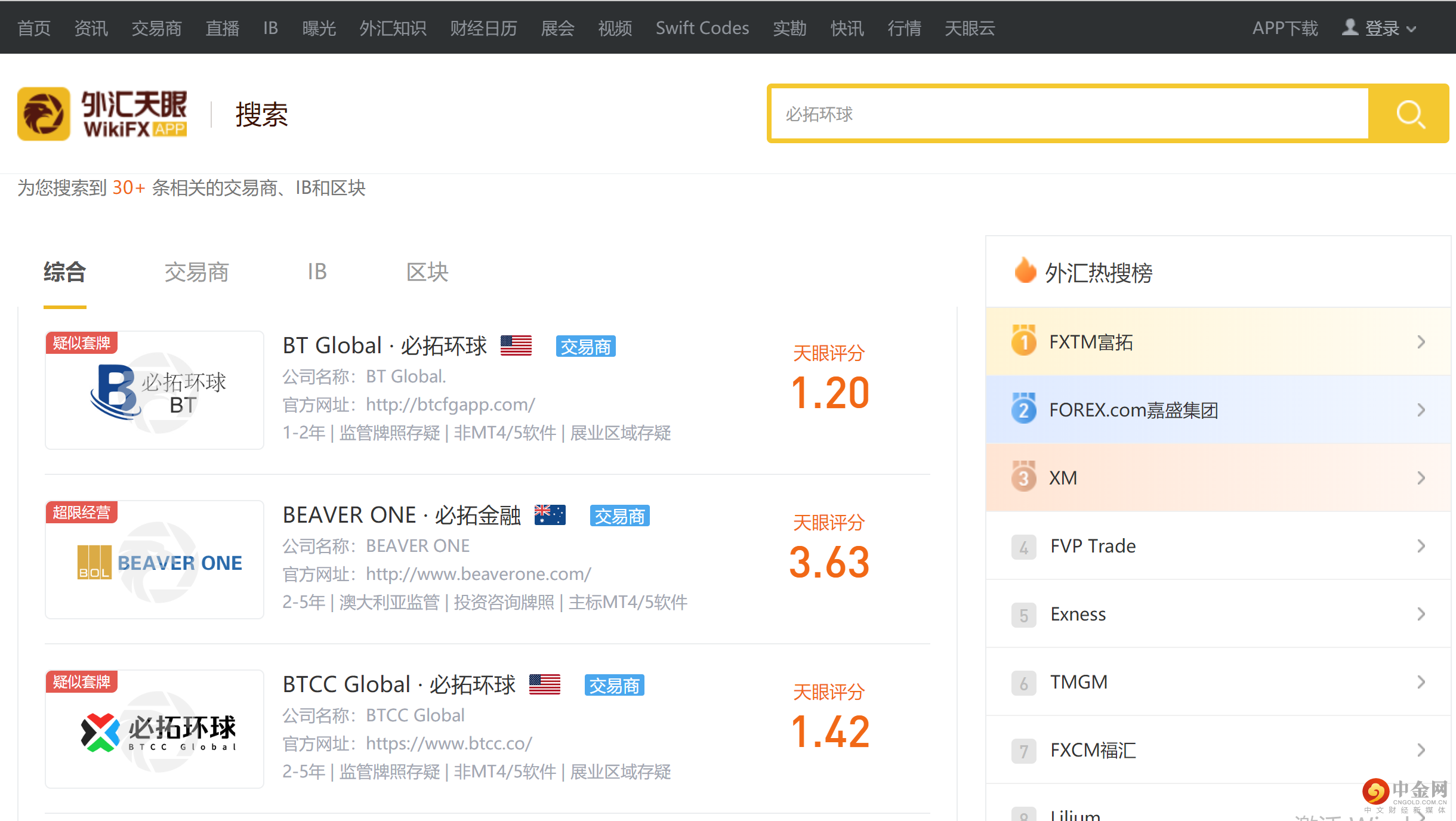
Task: Switch to the 综合 tab
Action: click(65, 272)
